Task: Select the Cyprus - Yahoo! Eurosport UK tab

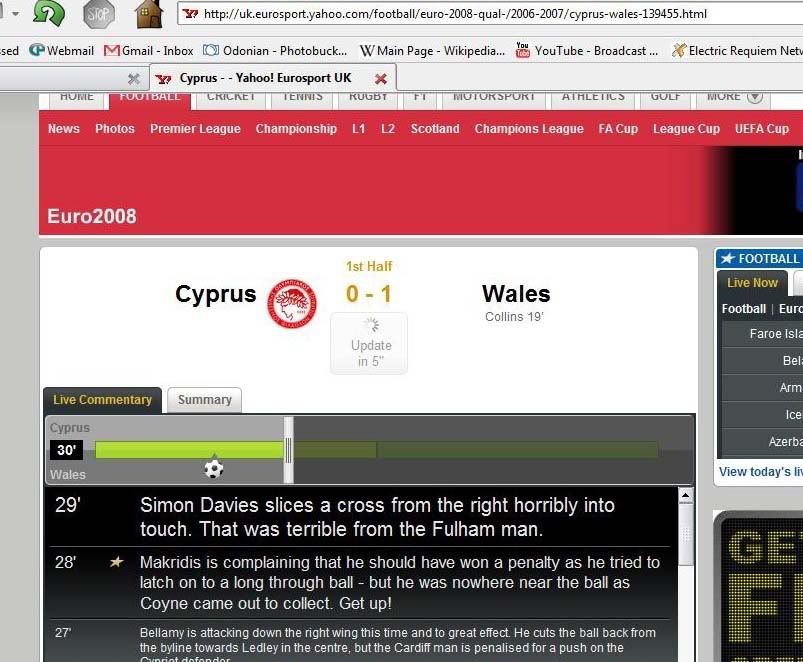Action: [x=272, y=78]
